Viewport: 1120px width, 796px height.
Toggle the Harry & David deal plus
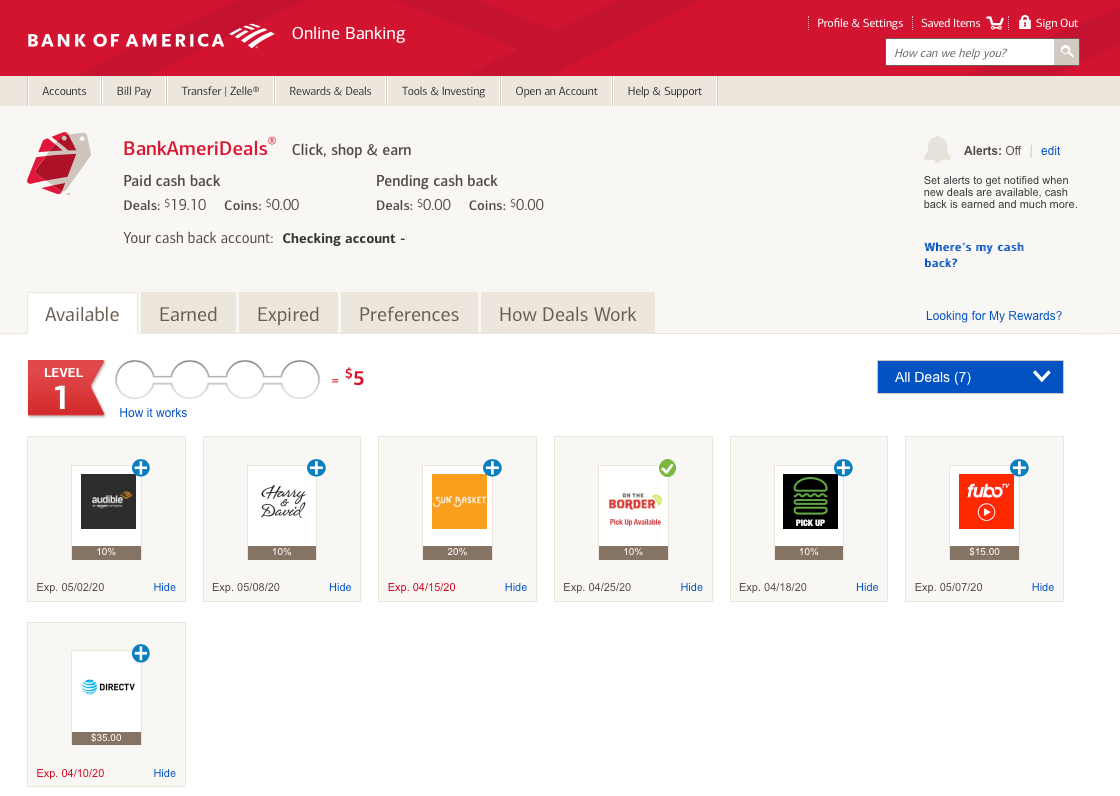coord(316,468)
